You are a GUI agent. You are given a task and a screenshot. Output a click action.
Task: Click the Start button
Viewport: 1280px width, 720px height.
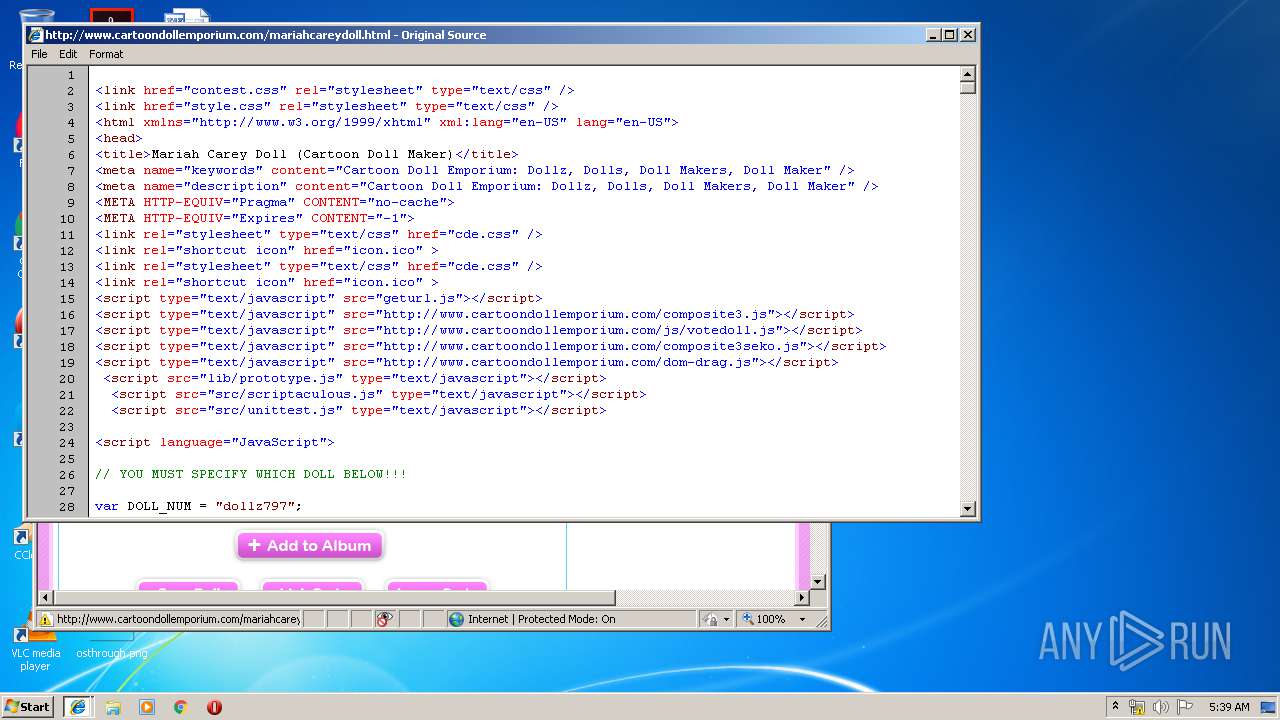[28, 706]
